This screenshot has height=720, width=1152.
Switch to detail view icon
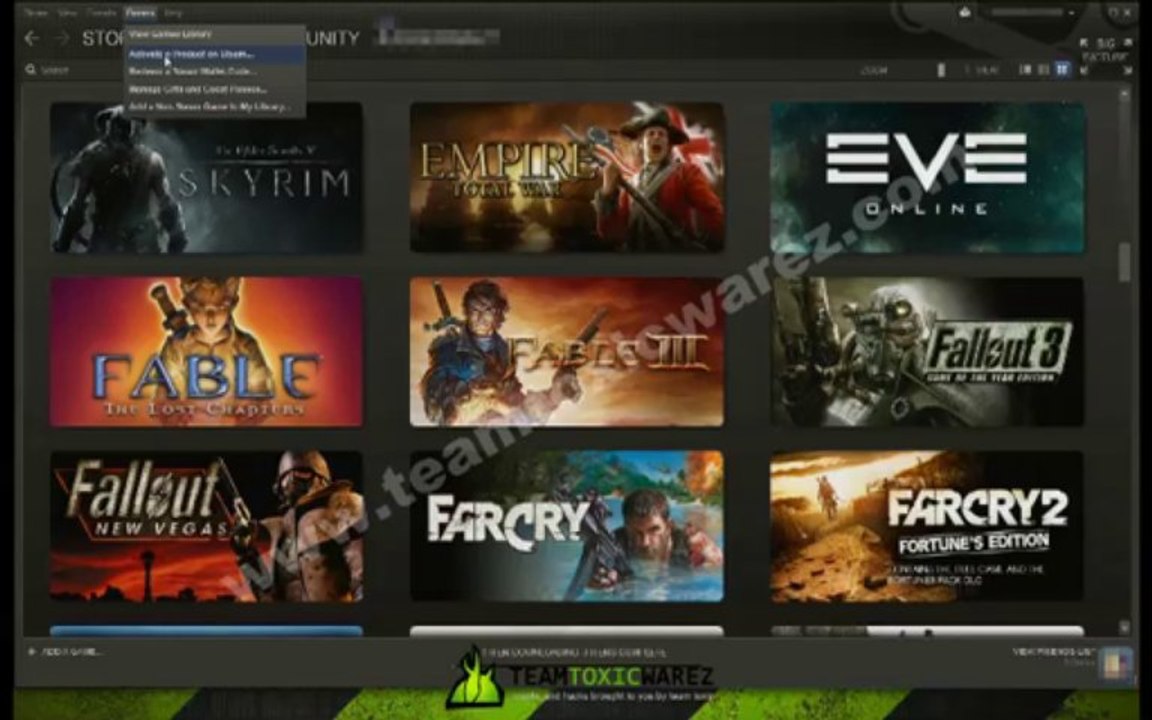[x=1026, y=69]
